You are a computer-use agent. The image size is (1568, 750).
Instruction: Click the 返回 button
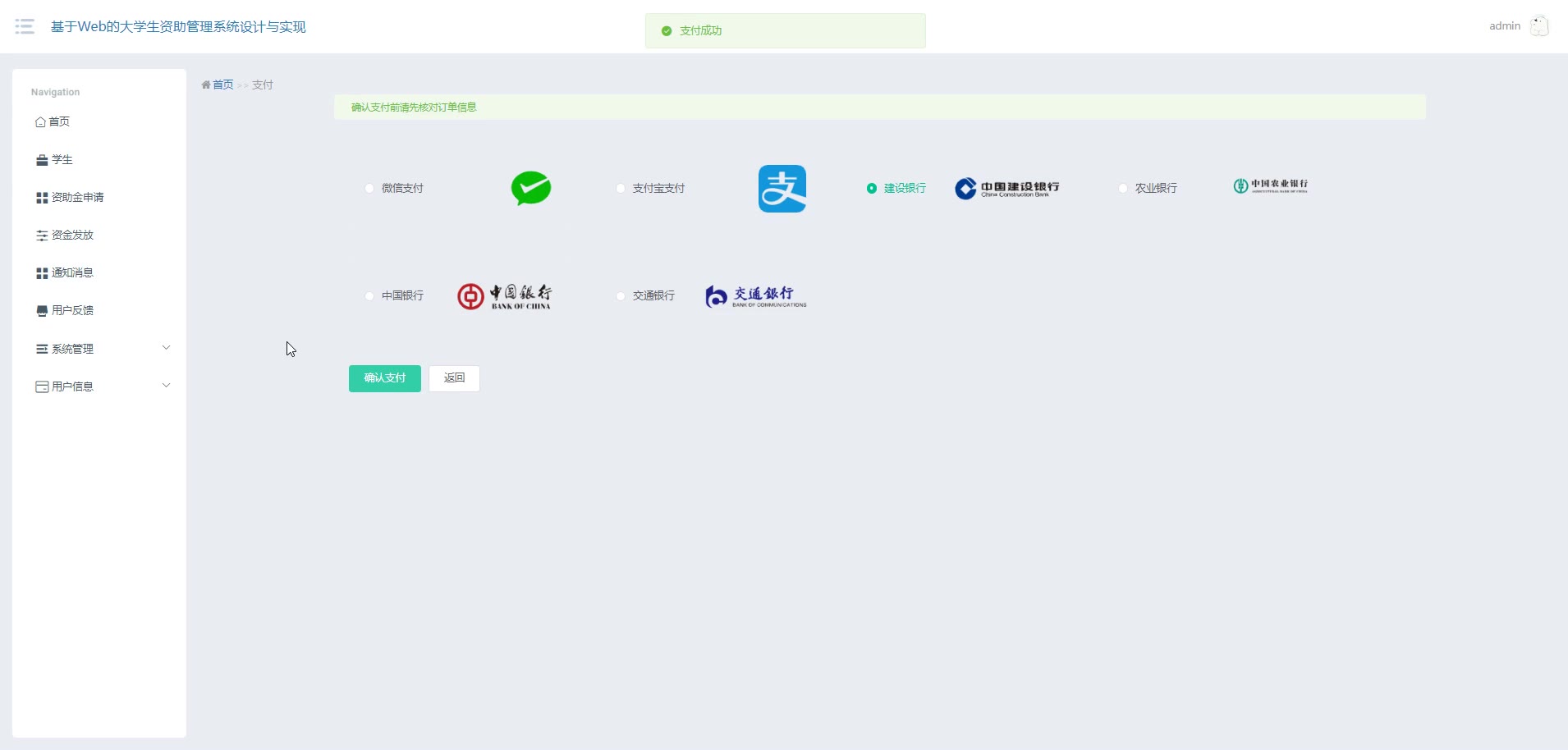[454, 378]
